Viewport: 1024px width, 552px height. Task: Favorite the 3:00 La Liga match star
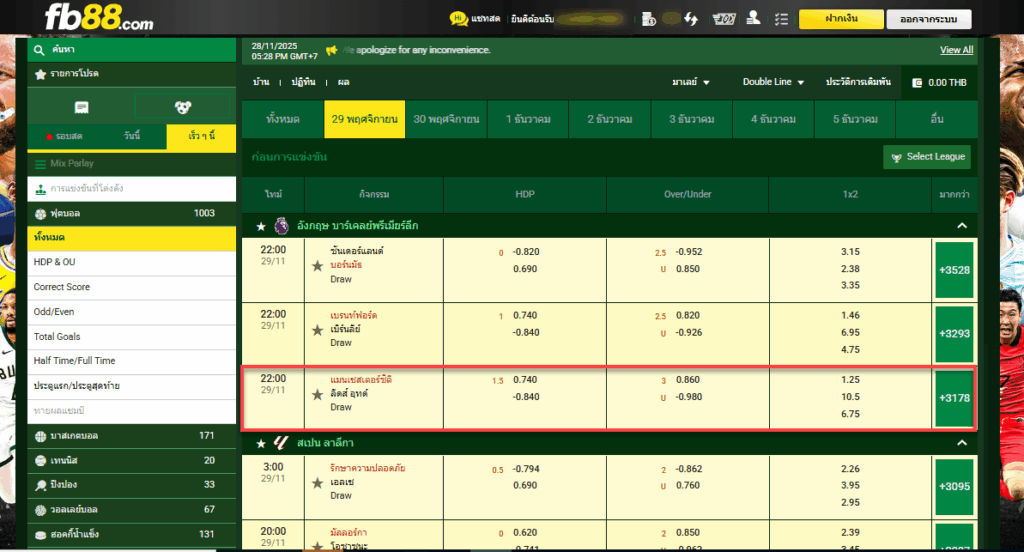coord(317,483)
